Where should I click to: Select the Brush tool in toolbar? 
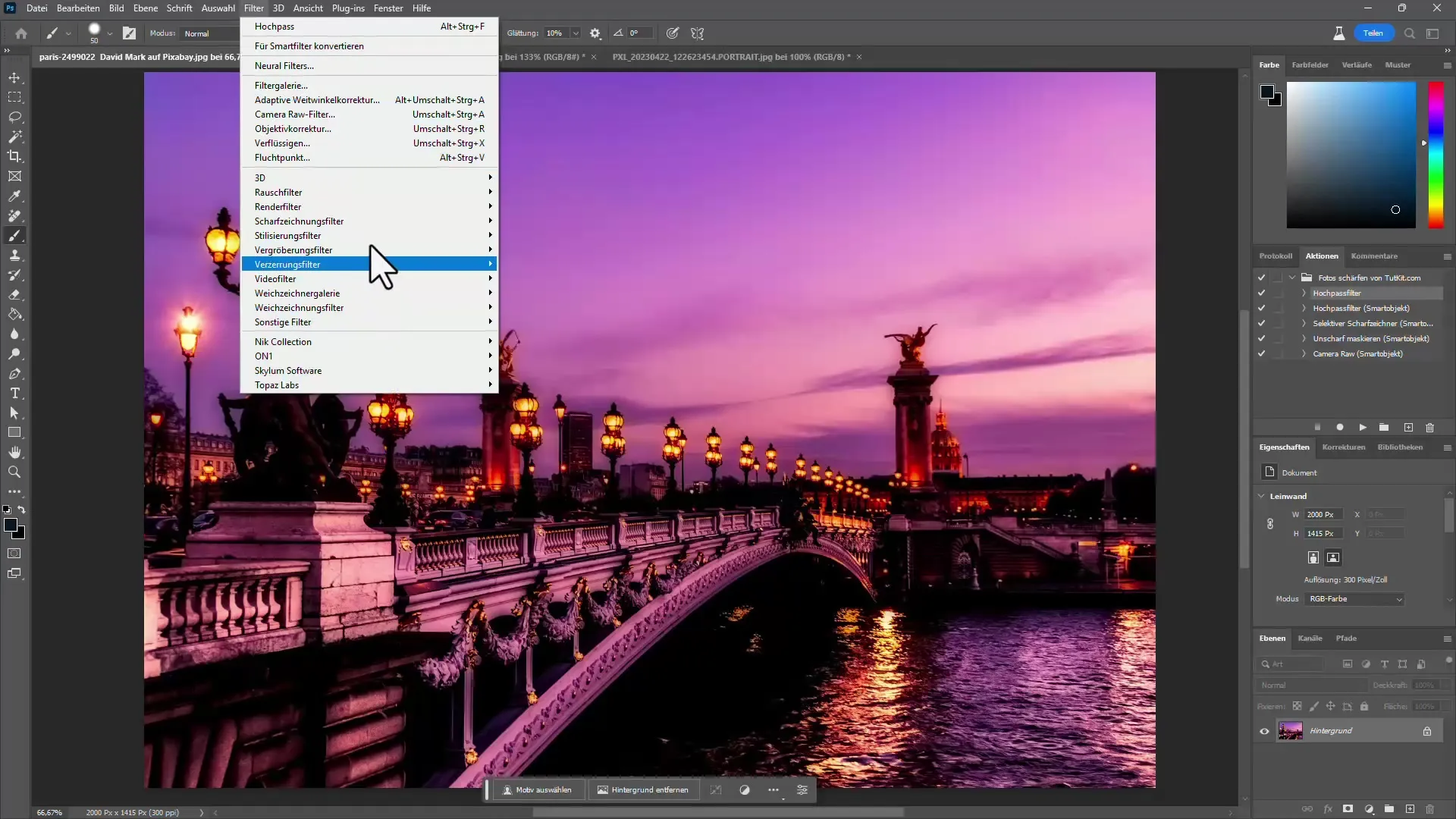point(14,236)
